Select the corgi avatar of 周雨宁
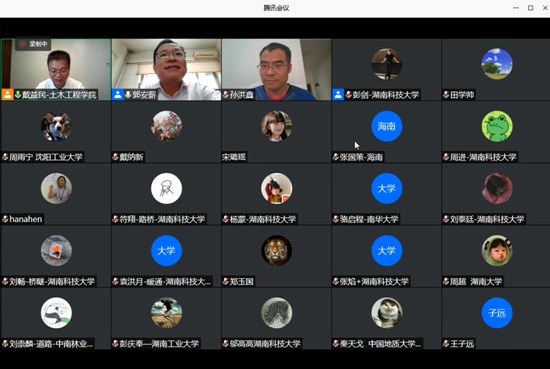The height and width of the screenshot is (369, 550). coord(56,126)
